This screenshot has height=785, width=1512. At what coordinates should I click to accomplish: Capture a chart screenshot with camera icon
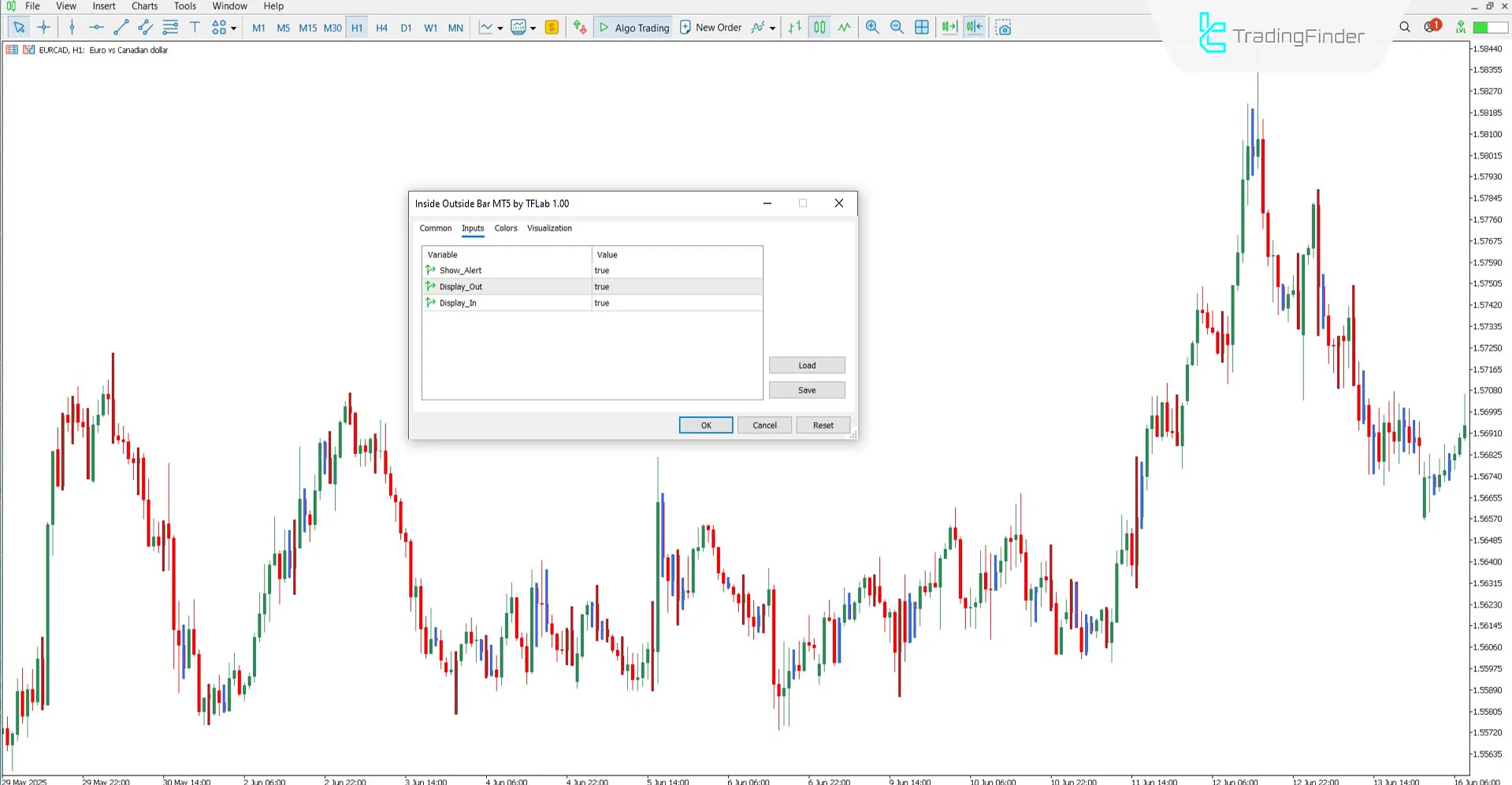(x=1004, y=27)
